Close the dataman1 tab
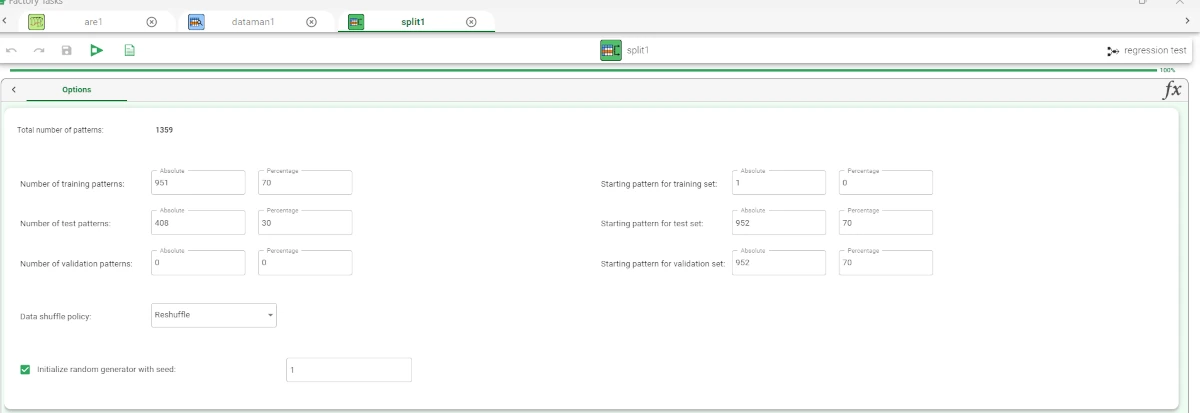Screen dimensions: 1200x413 311,21
